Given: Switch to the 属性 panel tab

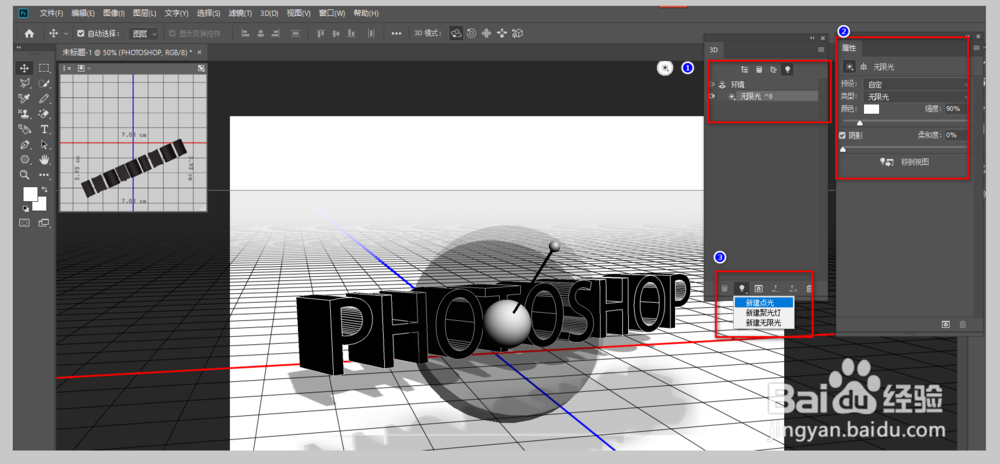Looking at the screenshot, I should (849, 48).
